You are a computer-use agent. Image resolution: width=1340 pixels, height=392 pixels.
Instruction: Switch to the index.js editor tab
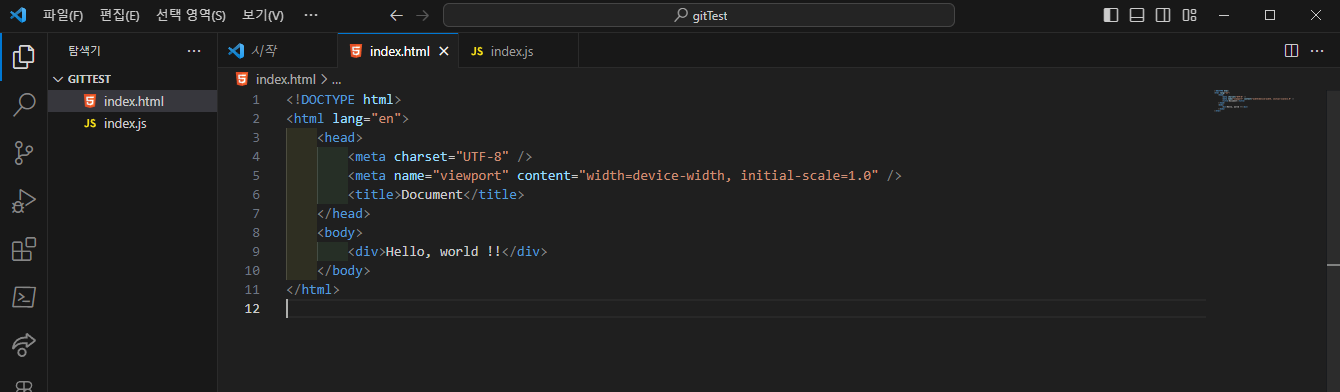click(518, 51)
